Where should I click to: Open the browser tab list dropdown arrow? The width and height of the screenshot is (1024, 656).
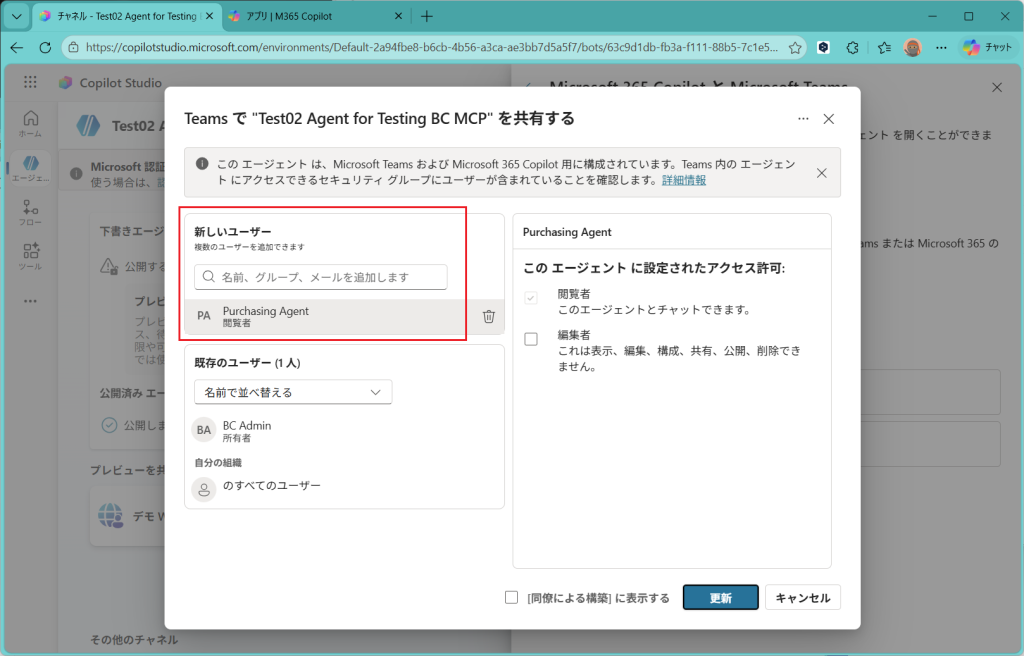coord(16,16)
